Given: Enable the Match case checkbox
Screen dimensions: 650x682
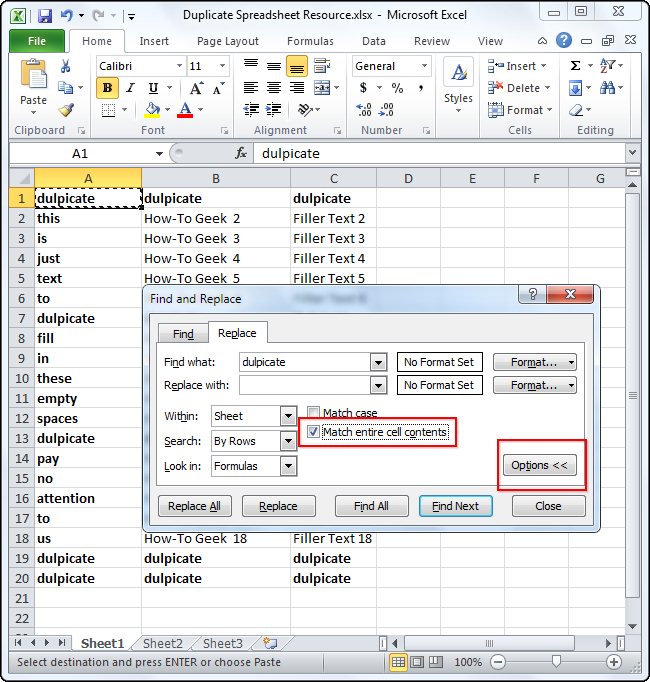Looking at the screenshot, I should tap(313, 411).
